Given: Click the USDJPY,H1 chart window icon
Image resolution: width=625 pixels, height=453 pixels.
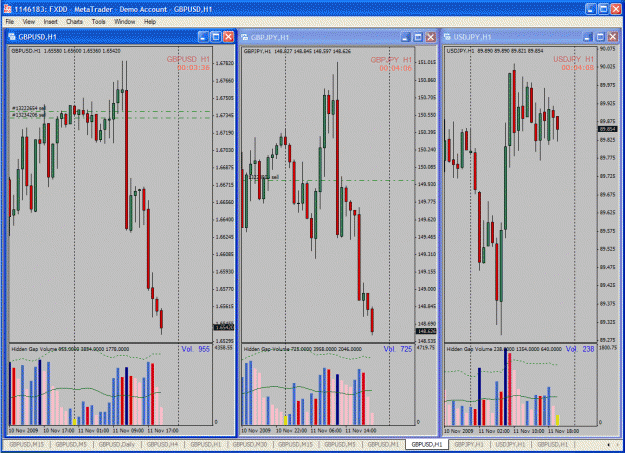Looking at the screenshot, I should [447, 37].
